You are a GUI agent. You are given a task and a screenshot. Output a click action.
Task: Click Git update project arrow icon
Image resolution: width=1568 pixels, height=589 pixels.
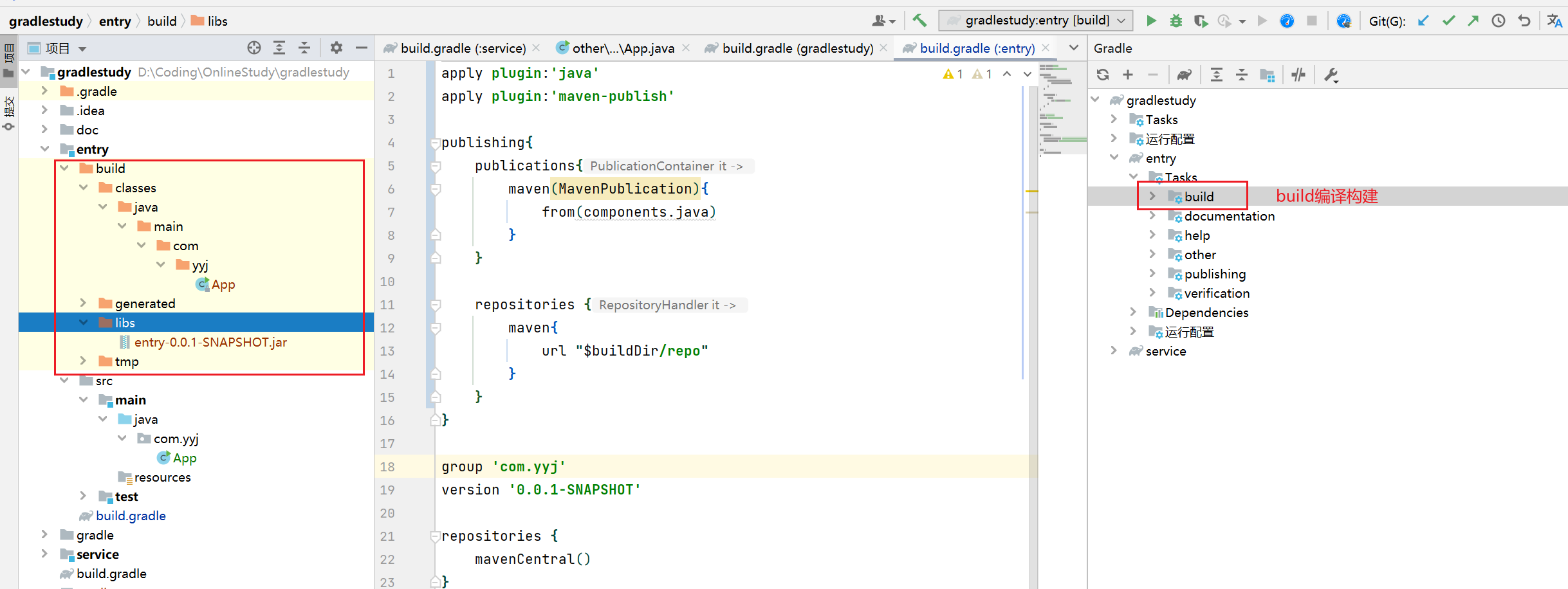[1423, 21]
